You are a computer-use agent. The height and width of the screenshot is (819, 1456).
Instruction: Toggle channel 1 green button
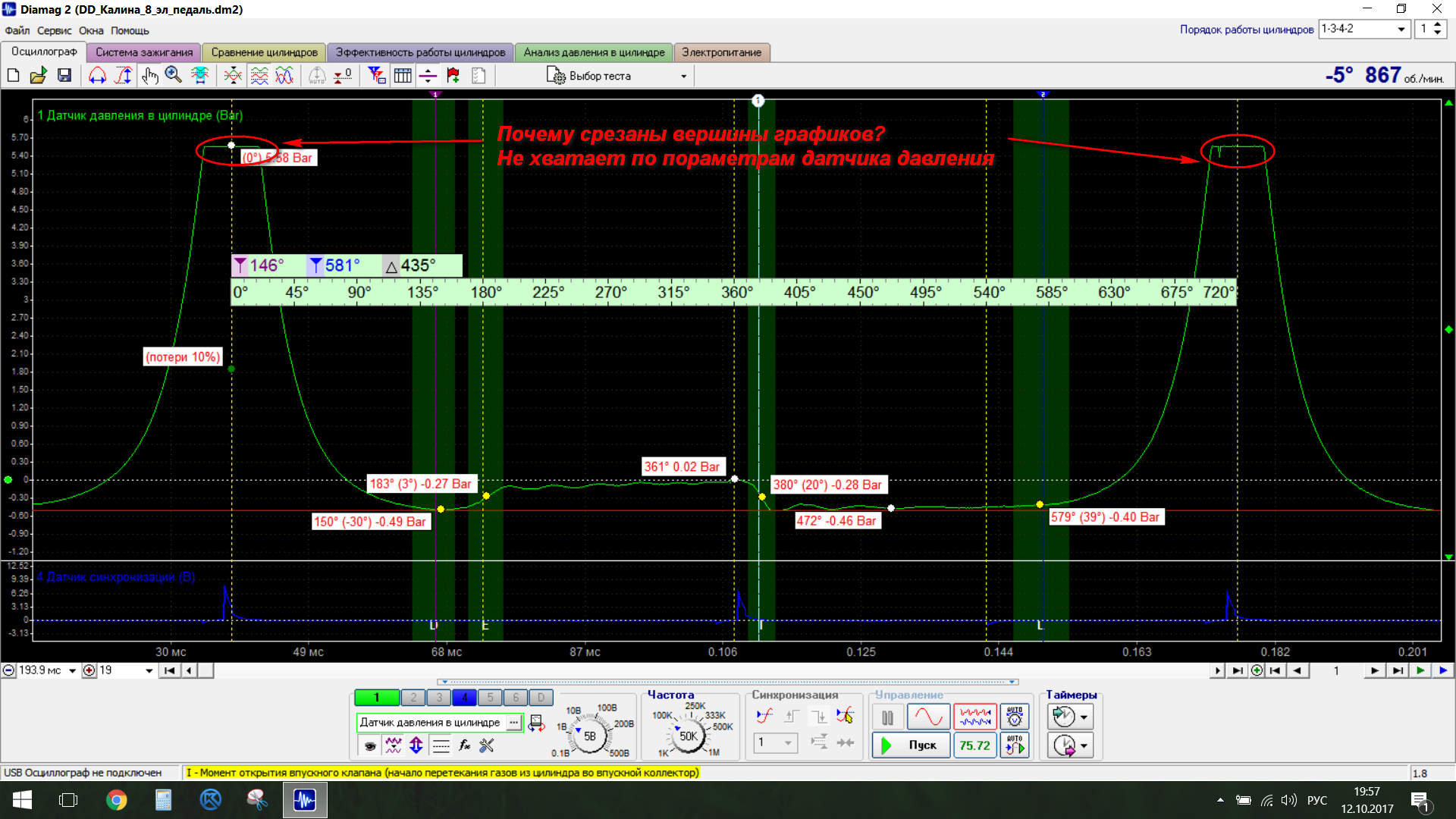coord(376,698)
